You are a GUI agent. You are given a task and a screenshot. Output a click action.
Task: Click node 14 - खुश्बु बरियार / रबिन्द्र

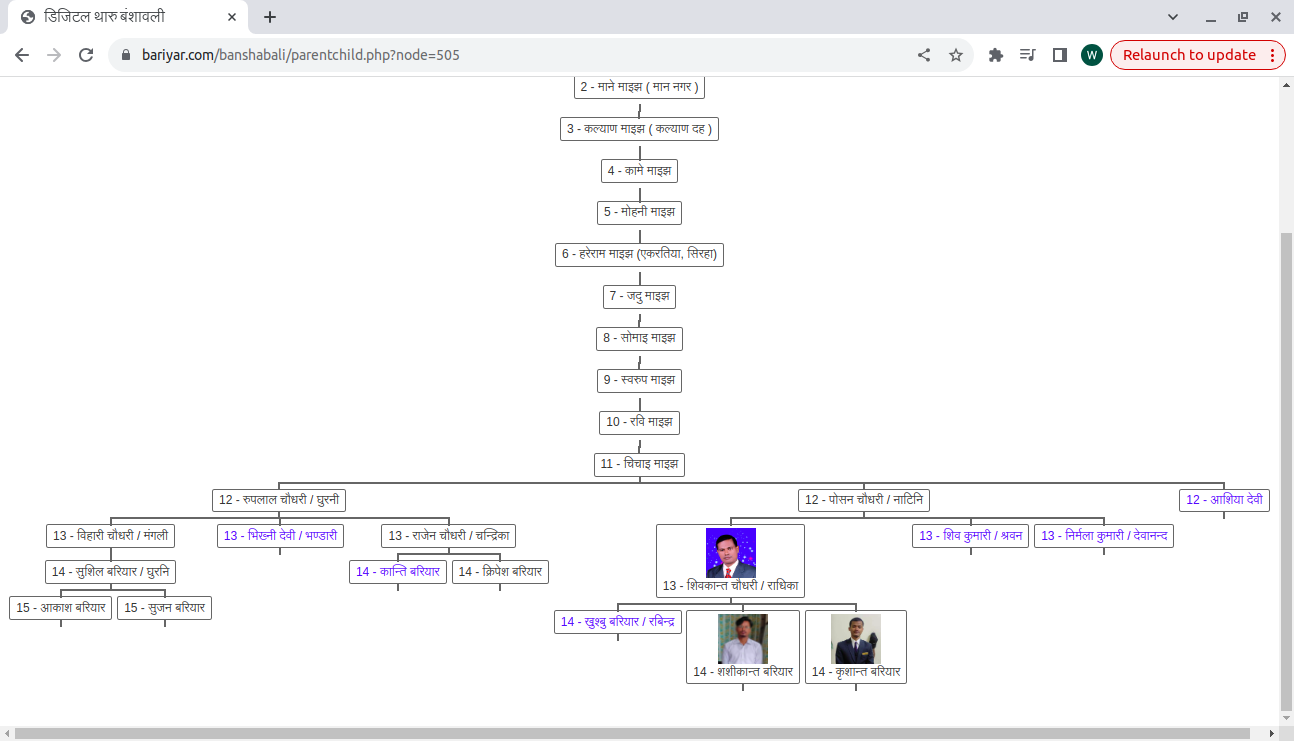pyautogui.click(x=618, y=622)
